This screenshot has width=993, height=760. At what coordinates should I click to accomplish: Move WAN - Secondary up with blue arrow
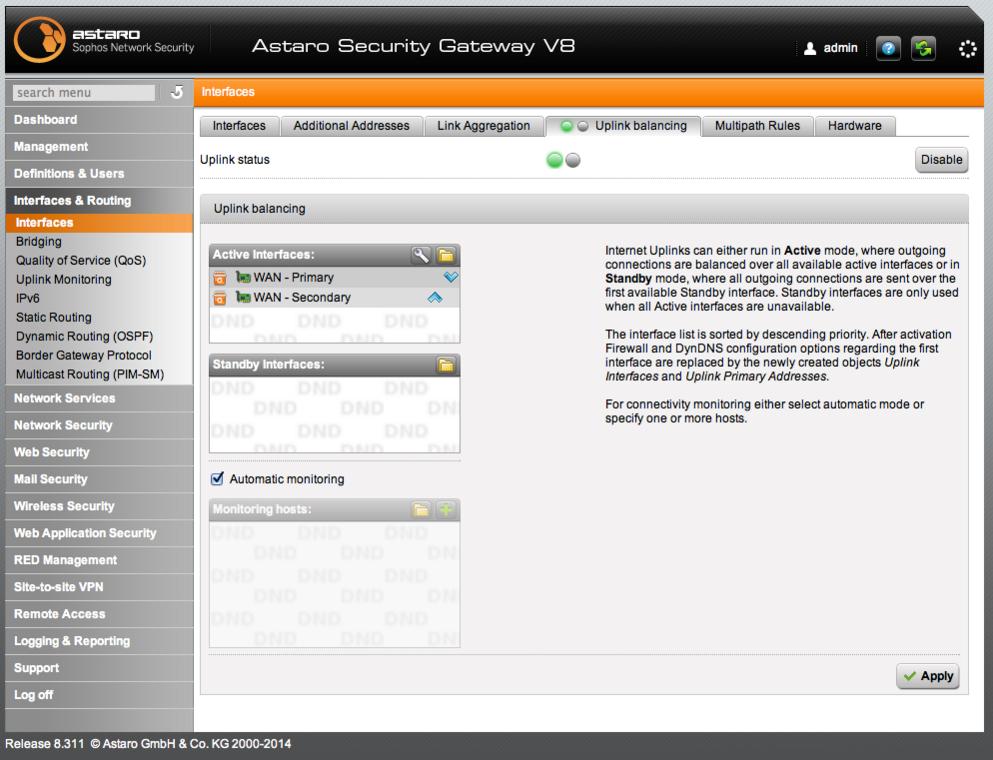(x=435, y=297)
